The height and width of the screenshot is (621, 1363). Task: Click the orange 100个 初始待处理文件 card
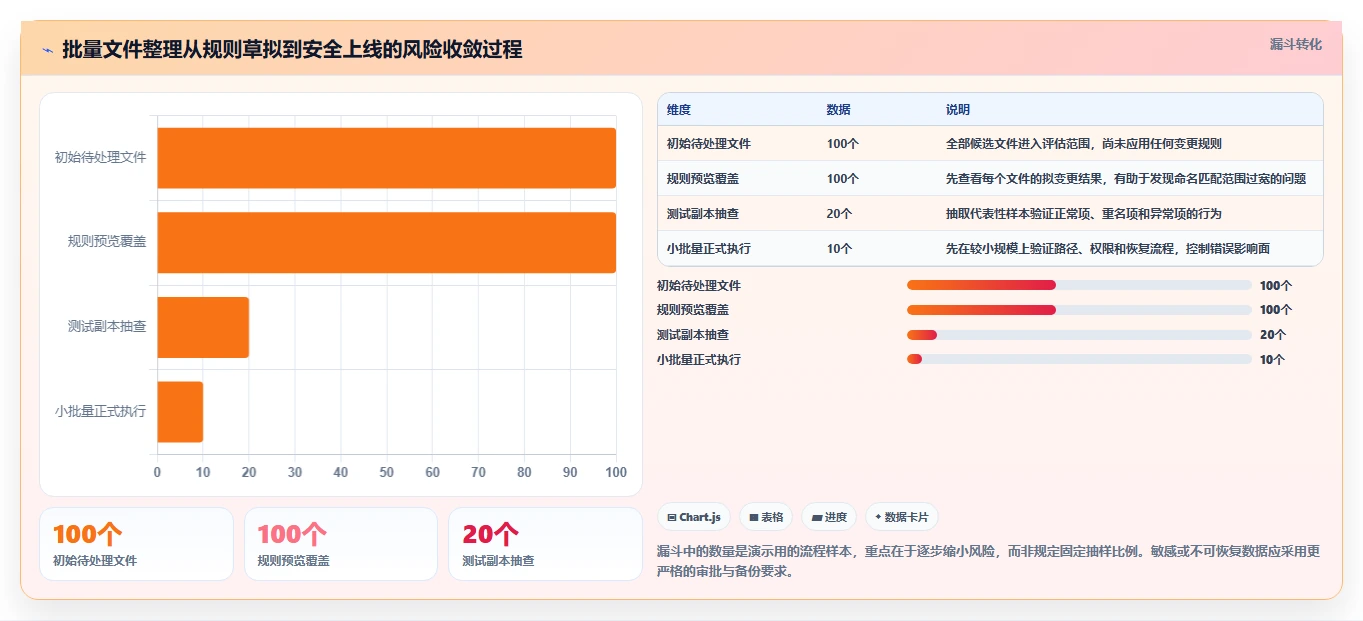[136, 544]
